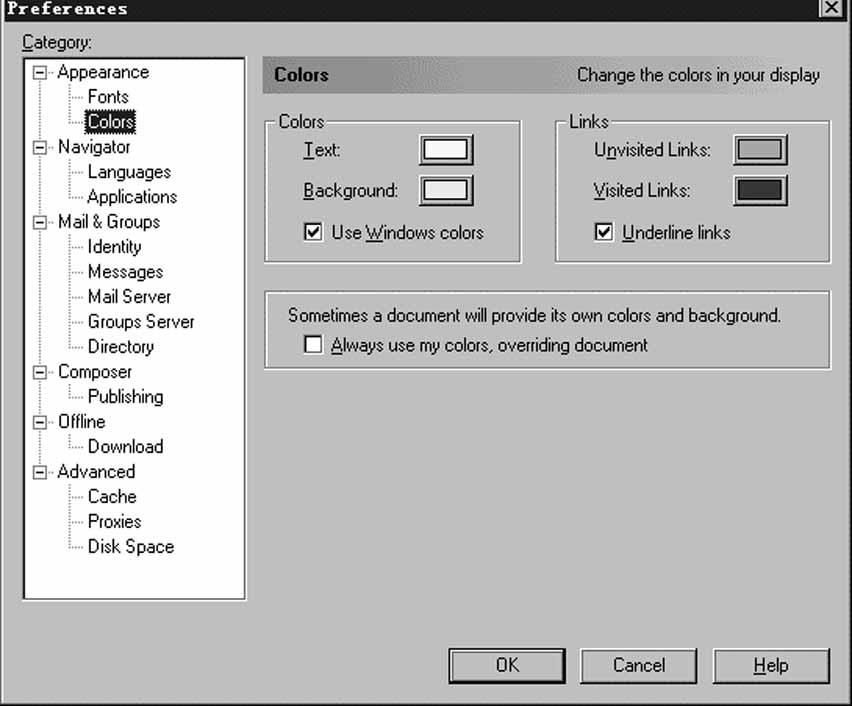Screen dimensions: 852x706
Task: Open the Disk Space preferences
Action: pos(131,547)
